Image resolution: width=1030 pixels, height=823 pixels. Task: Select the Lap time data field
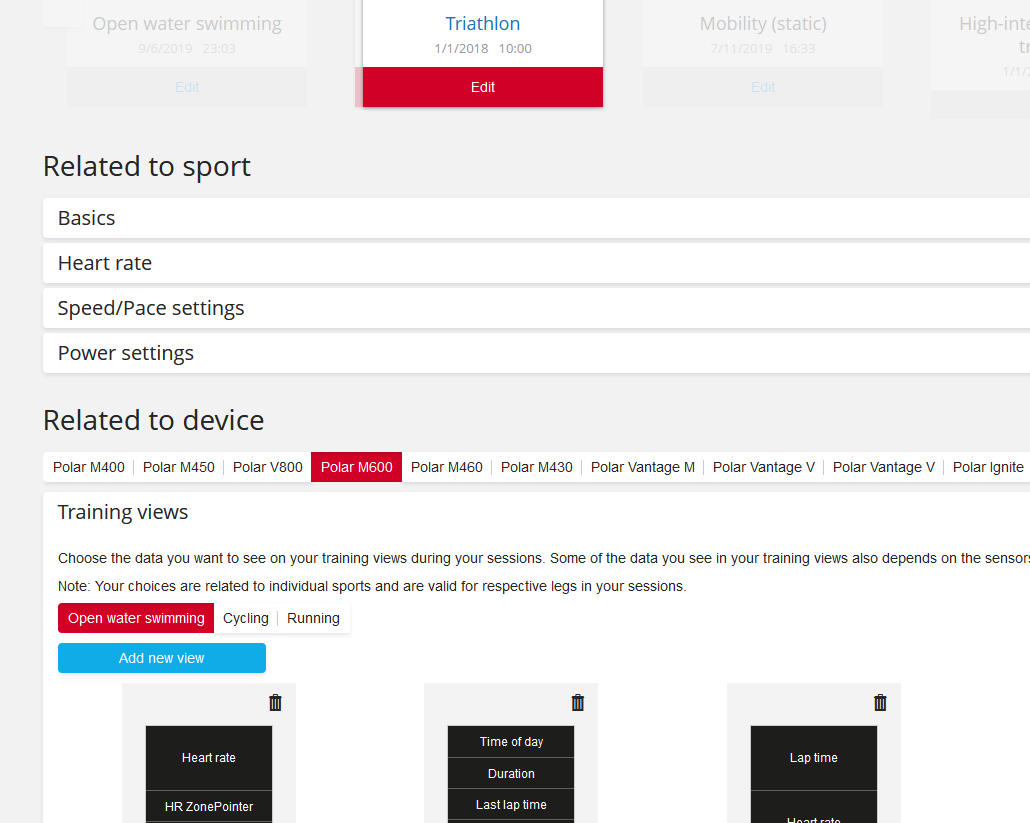tap(813, 757)
